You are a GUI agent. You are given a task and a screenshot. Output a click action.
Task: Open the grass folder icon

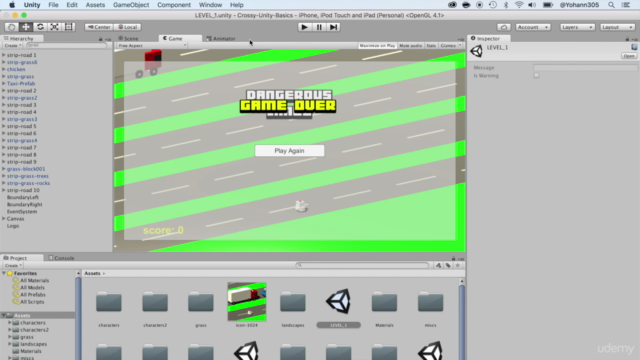tap(201, 302)
